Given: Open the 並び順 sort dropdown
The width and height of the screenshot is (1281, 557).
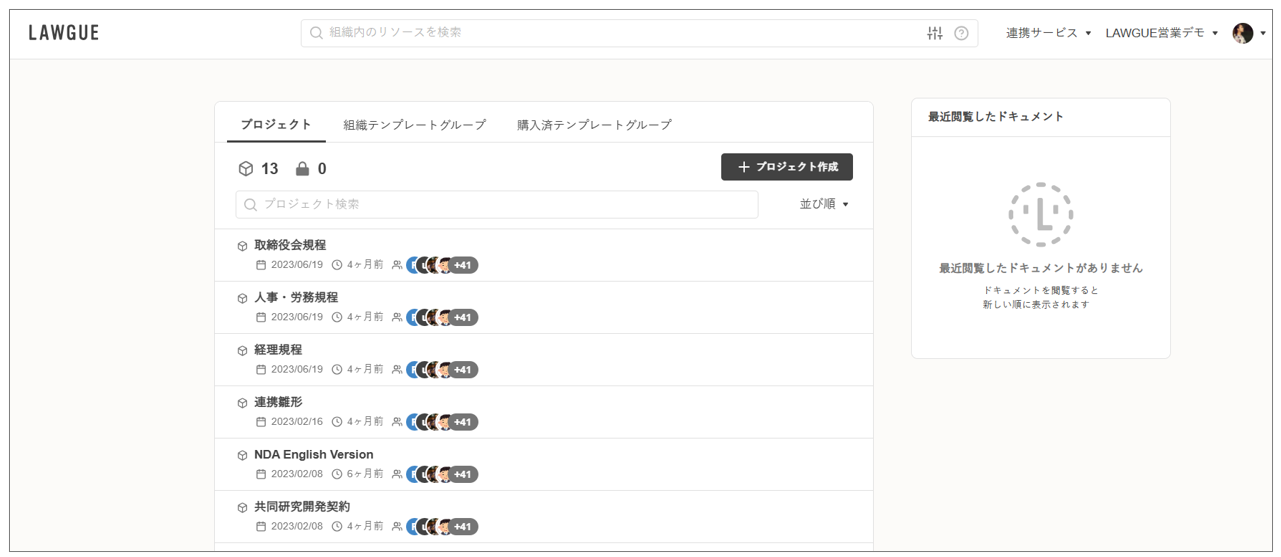Looking at the screenshot, I should (823, 204).
